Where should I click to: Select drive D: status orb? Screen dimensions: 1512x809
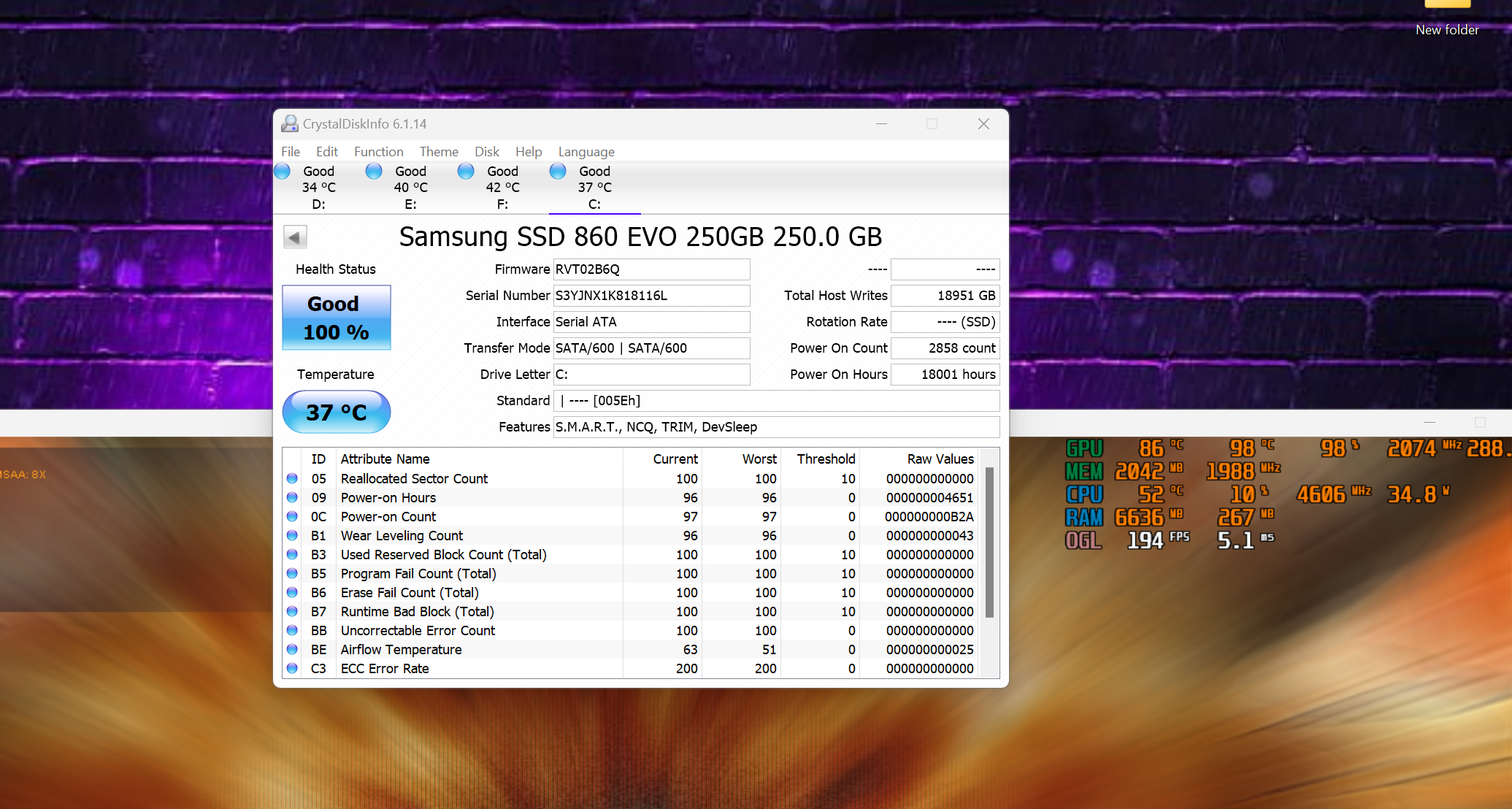click(283, 171)
